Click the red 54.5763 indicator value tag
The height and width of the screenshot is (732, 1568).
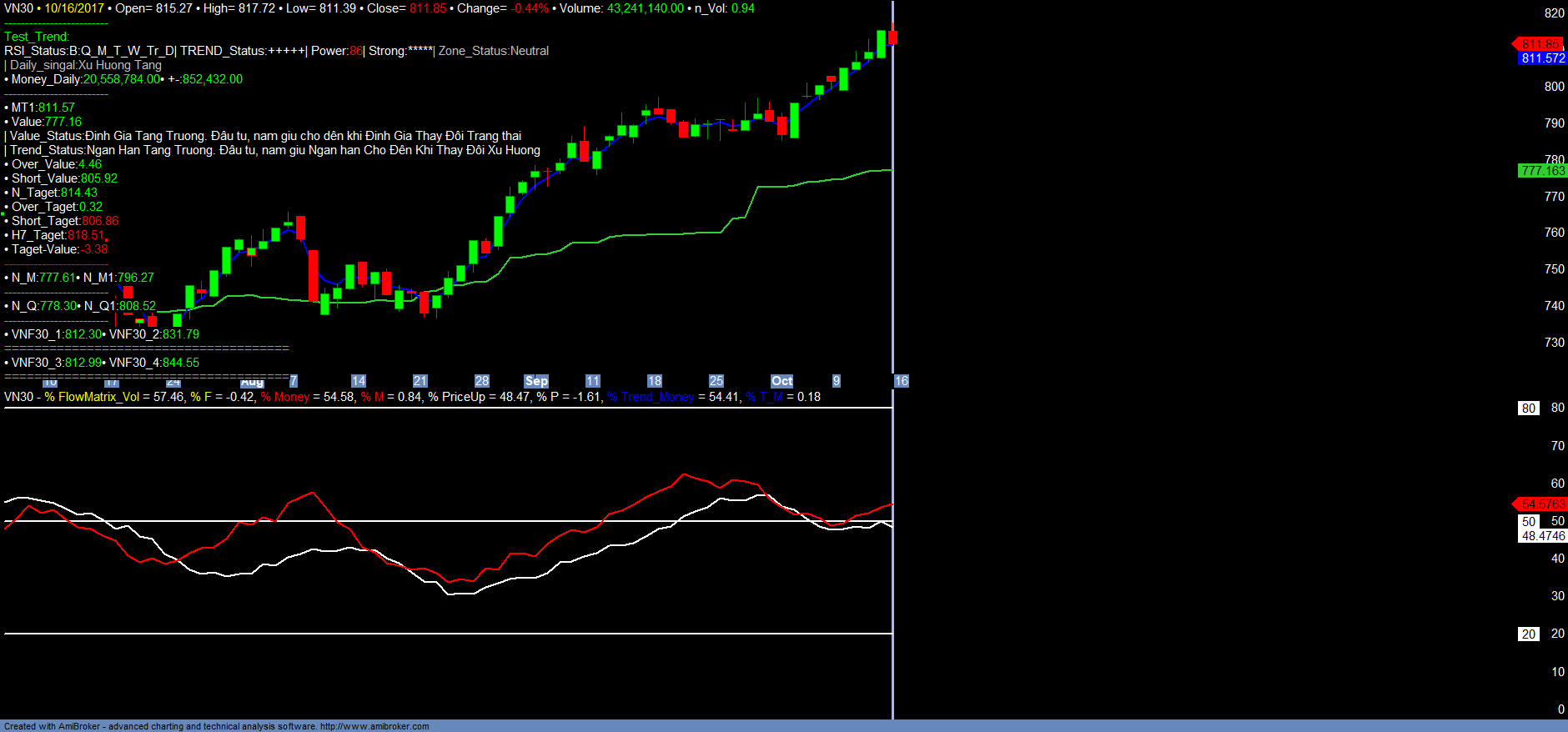(x=1541, y=504)
